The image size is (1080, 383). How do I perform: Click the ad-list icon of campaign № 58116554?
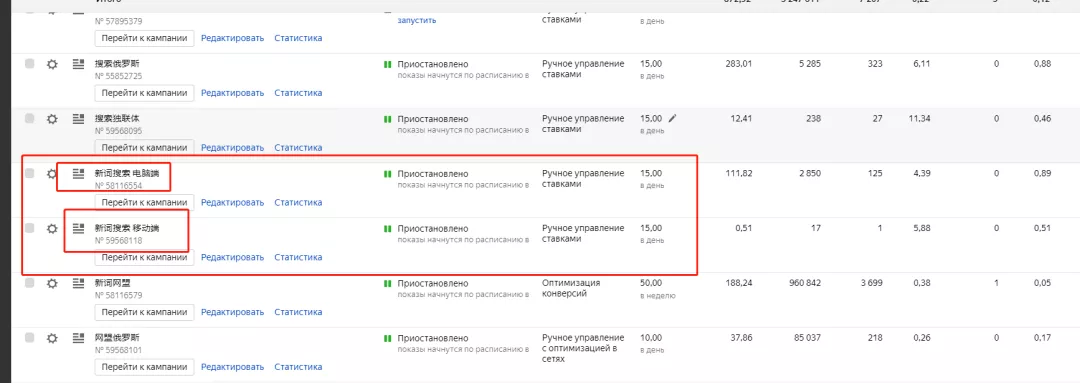79,174
